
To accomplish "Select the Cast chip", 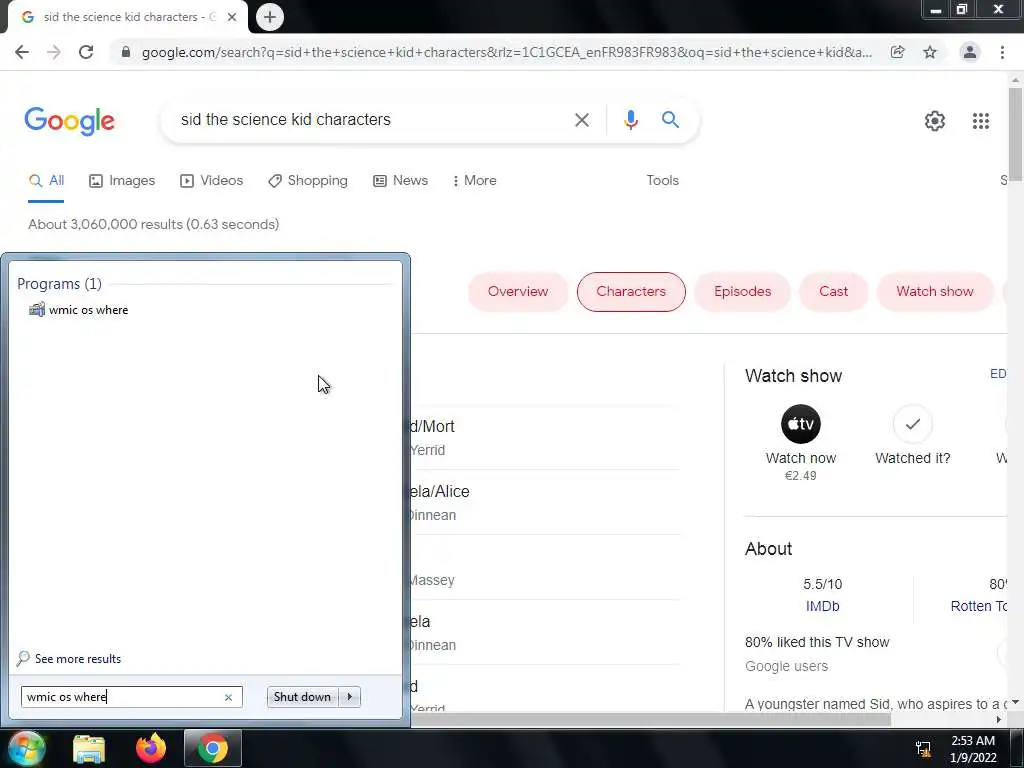I will tap(833, 292).
